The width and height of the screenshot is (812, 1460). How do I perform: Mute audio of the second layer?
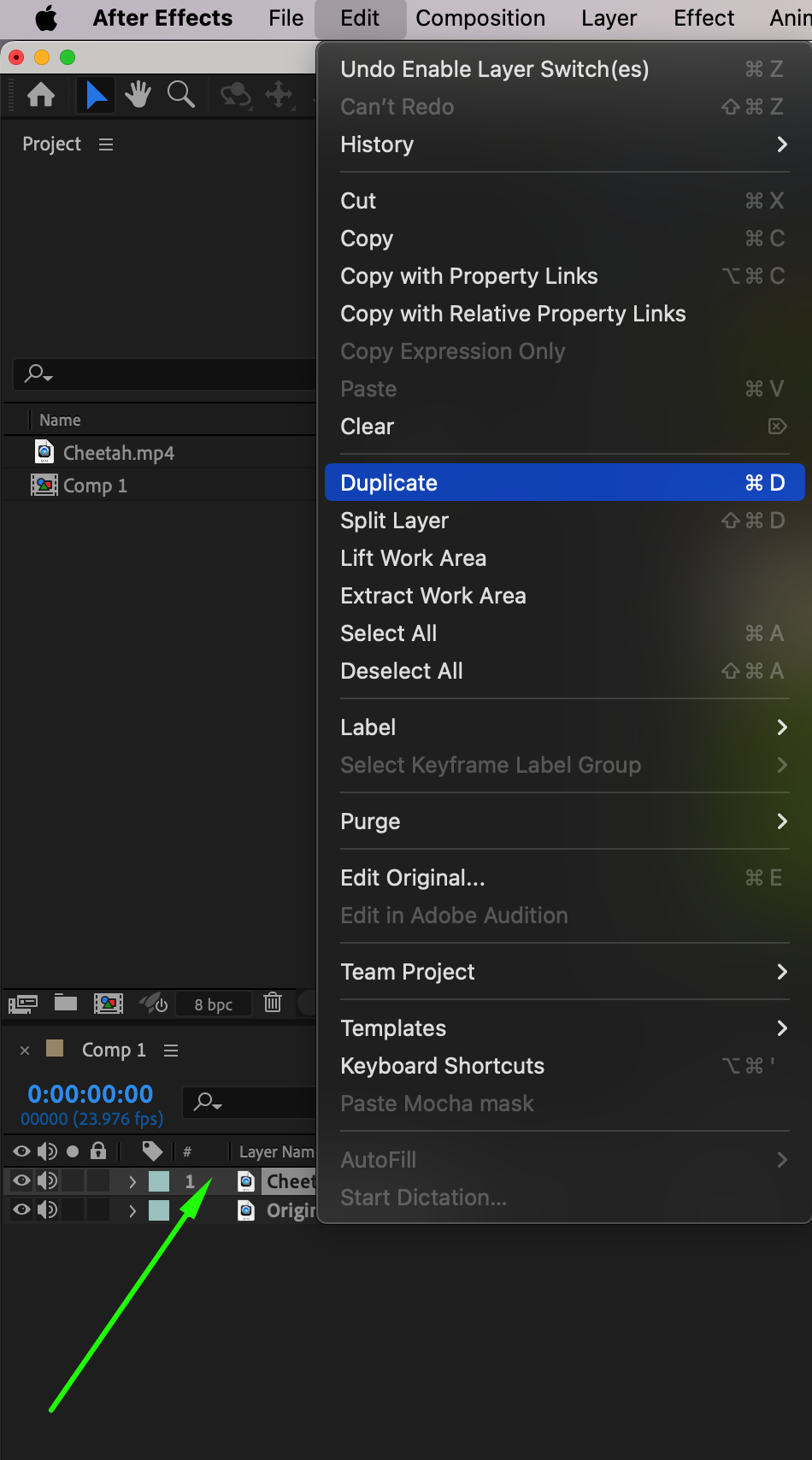(x=47, y=1210)
